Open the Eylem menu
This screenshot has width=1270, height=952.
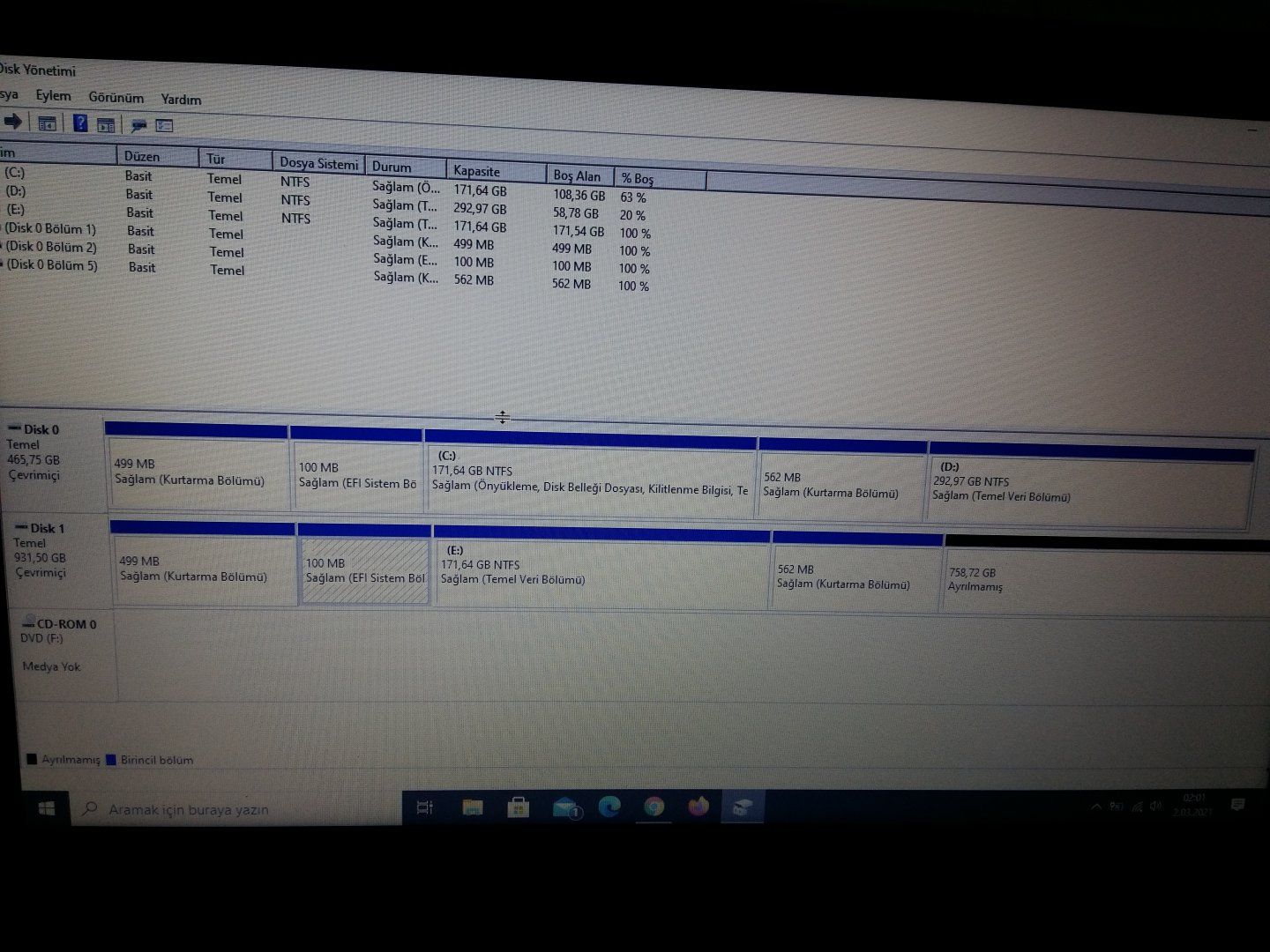[53, 95]
